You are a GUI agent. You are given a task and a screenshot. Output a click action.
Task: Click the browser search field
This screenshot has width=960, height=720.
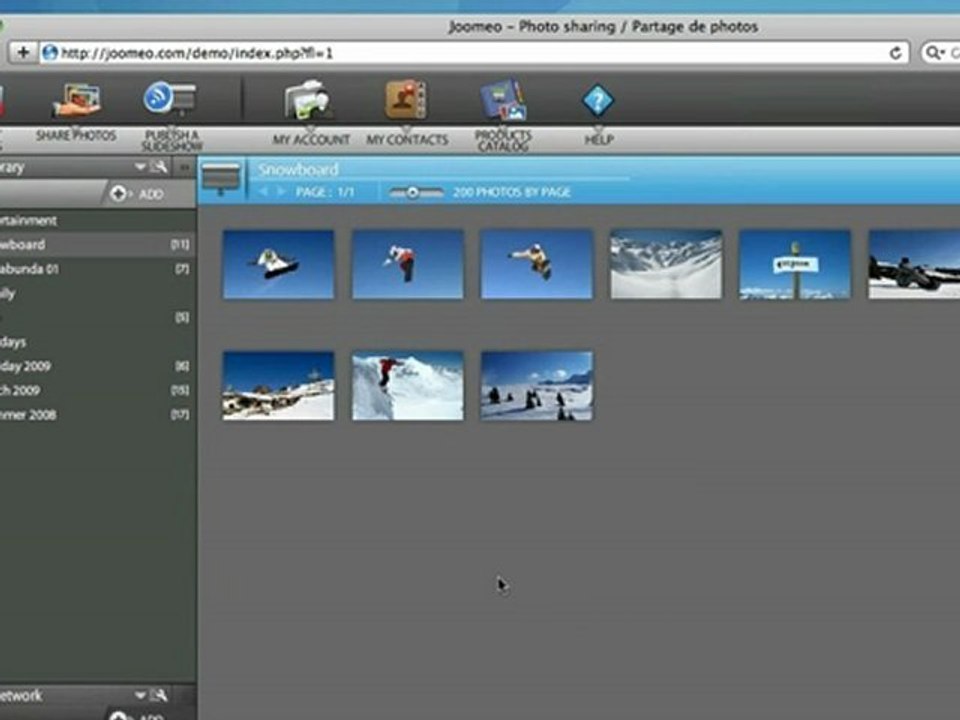[942, 53]
